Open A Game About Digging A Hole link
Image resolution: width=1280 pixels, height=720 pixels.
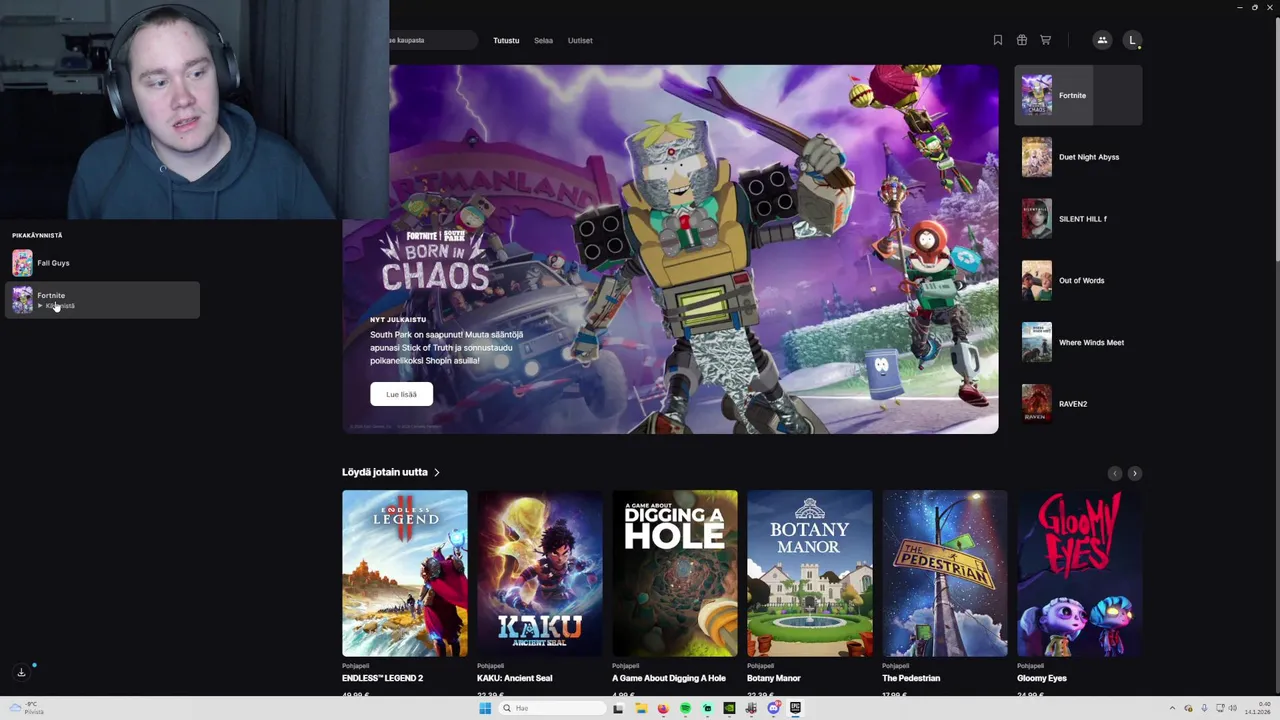669,678
